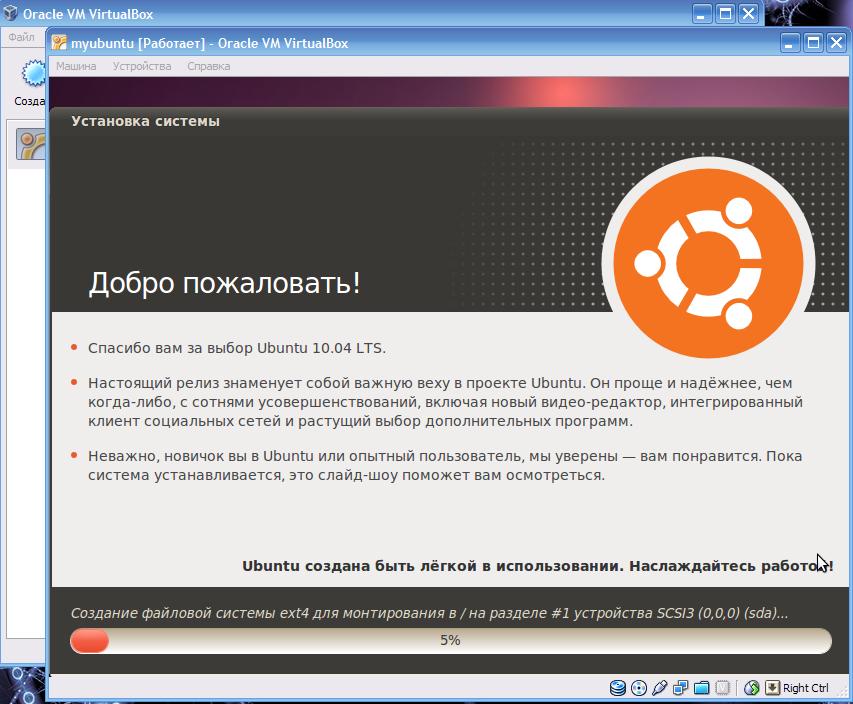Open the Справка menu
The image size is (853, 704).
[209, 66]
